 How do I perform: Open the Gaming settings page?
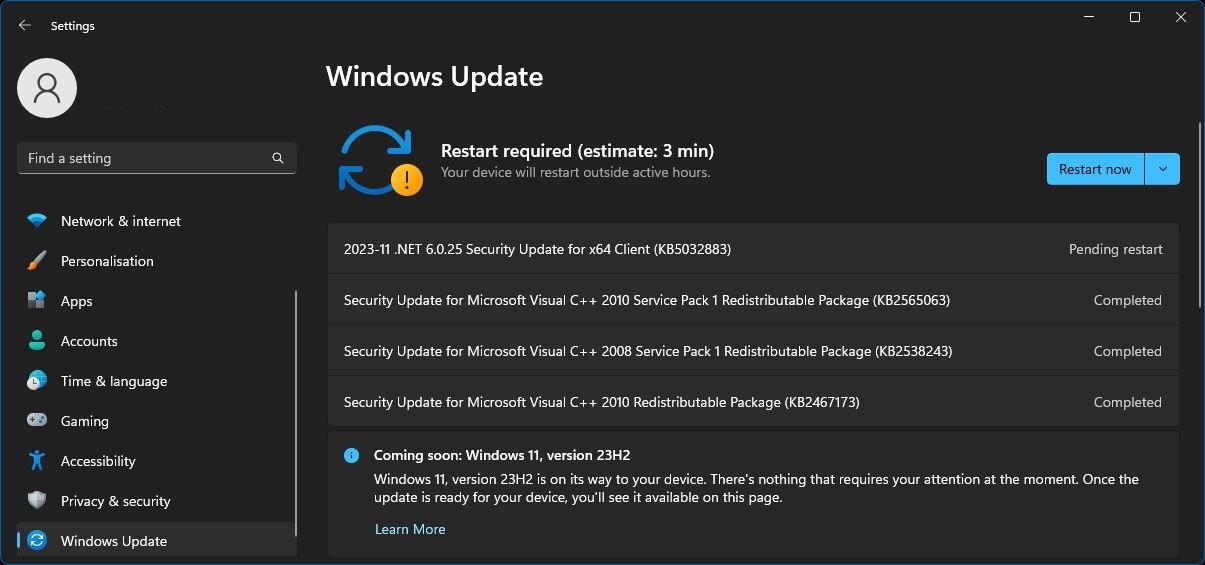pos(85,421)
